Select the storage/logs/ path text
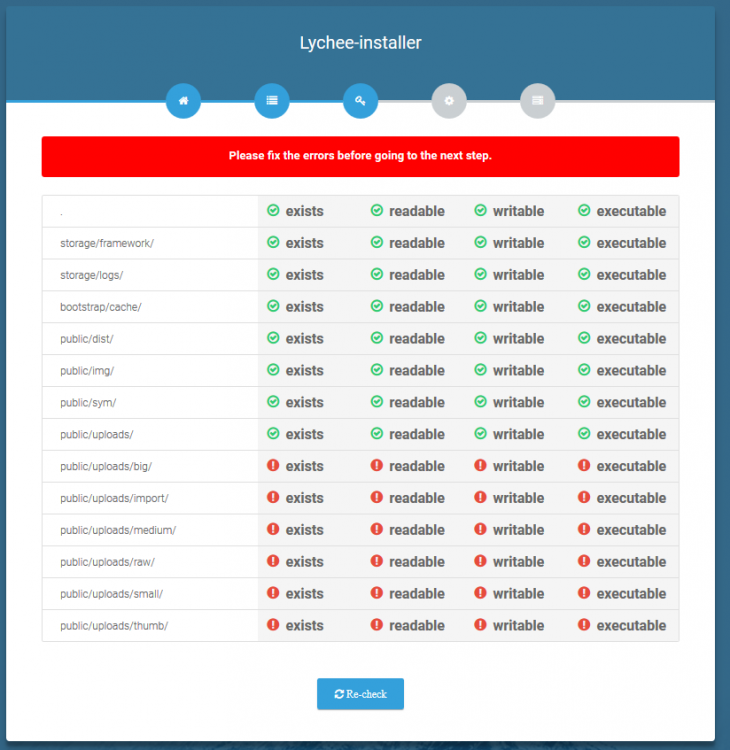 click(91, 276)
